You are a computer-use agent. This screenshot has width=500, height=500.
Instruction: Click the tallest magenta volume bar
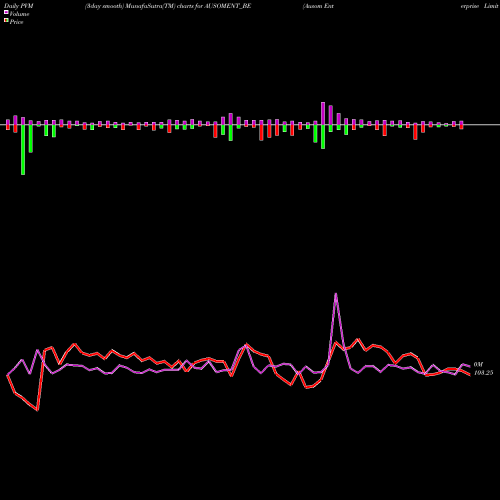[x=323, y=114]
